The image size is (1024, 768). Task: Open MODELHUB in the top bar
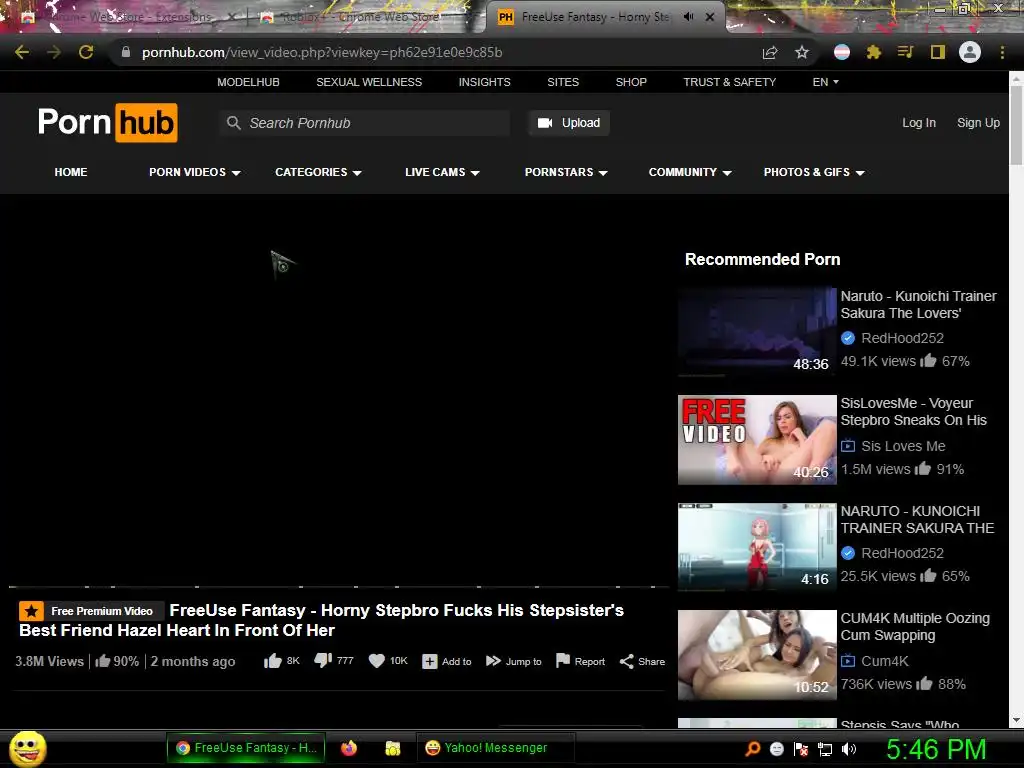click(x=248, y=82)
